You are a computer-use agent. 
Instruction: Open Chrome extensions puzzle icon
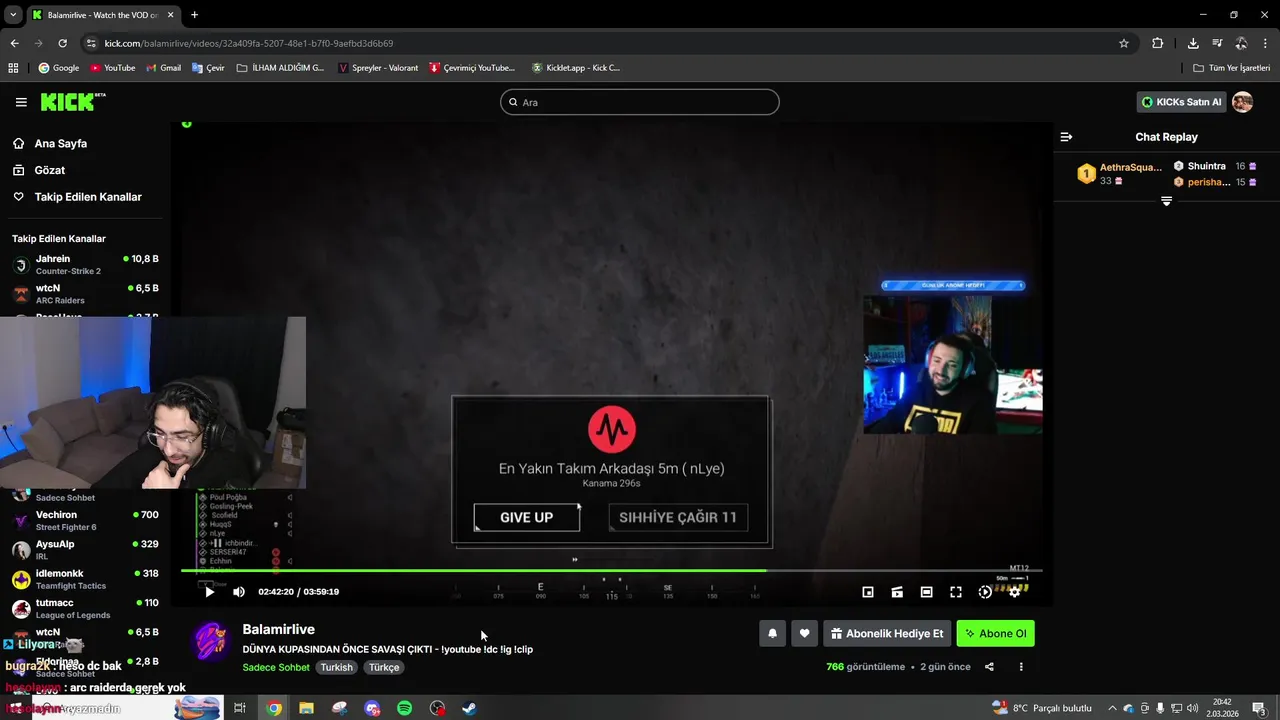pyautogui.click(x=1157, y=43)
